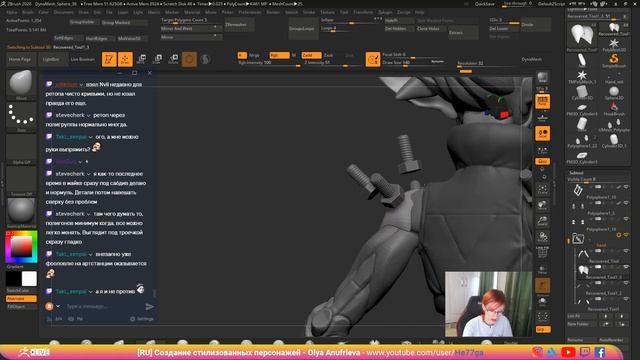
Task: Toggle the orange Qvyz button on shelf
Action: pyautogui.click(x=542, y=162)
